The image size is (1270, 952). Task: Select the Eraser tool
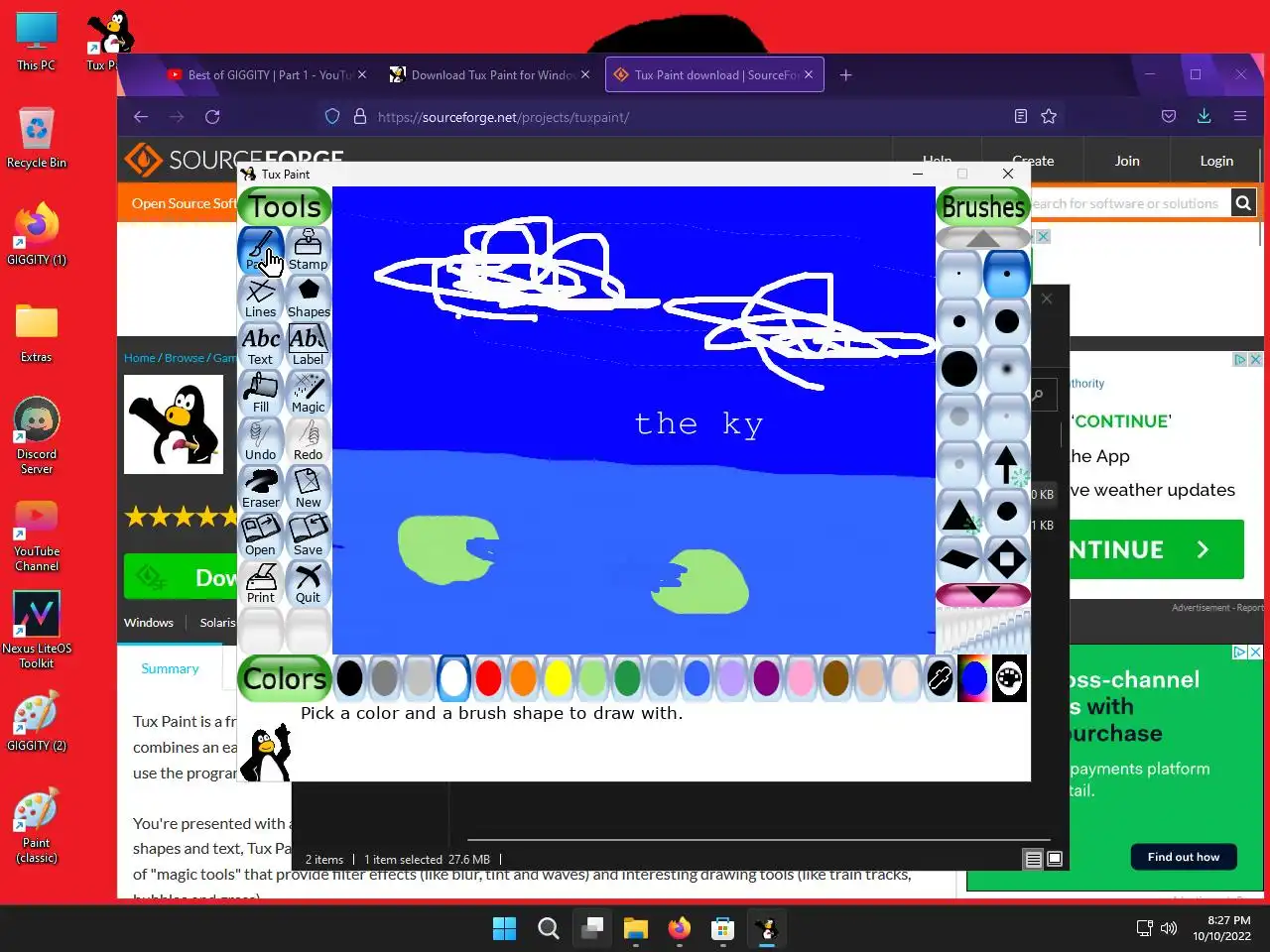[x=261, y=488]
